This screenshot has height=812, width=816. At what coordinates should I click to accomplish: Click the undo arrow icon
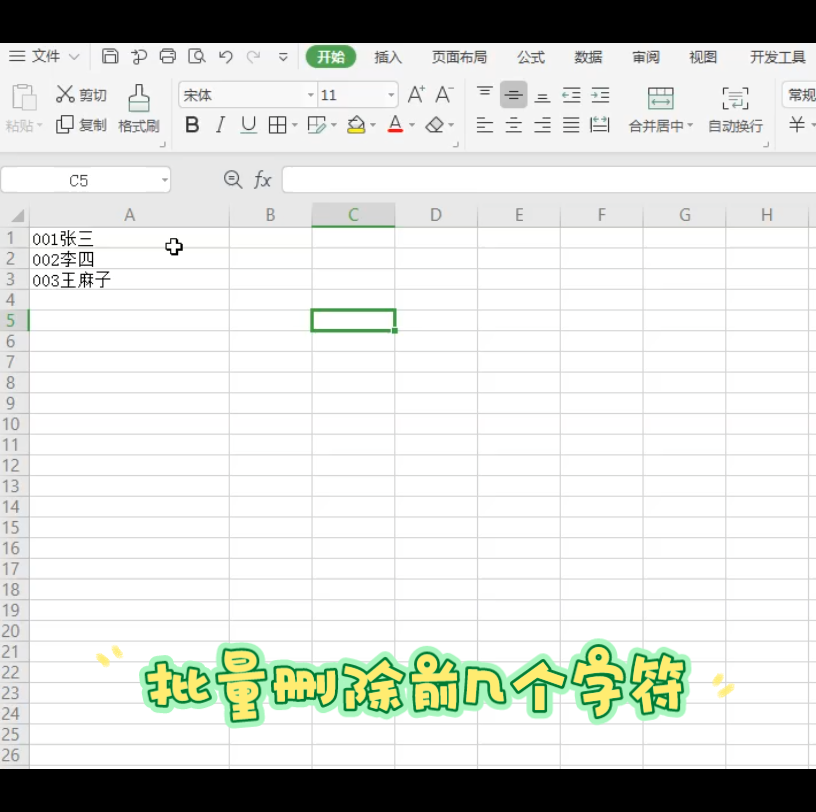point(225,56)
